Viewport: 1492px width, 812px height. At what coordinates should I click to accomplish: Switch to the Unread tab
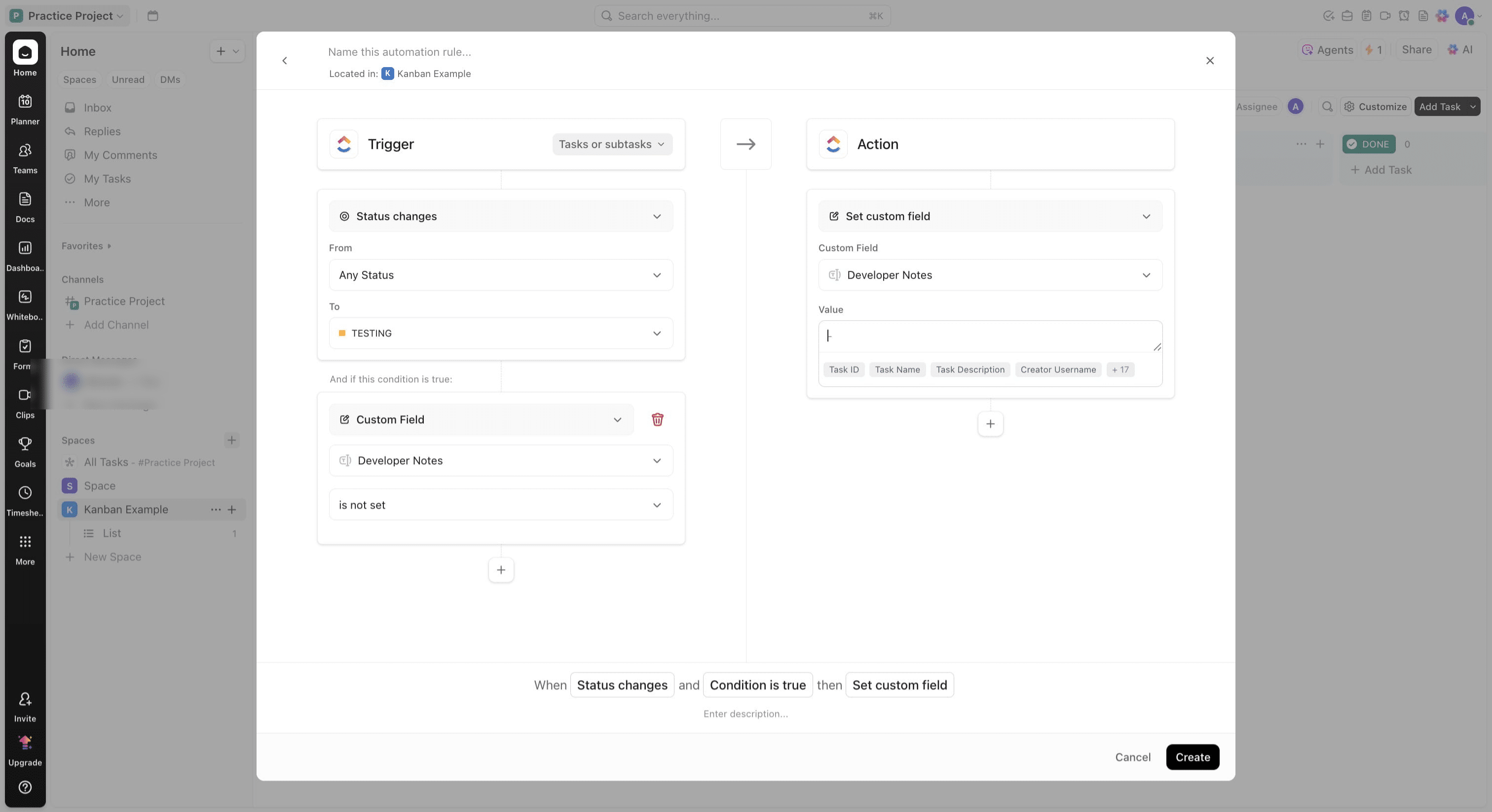click(128, 79)
